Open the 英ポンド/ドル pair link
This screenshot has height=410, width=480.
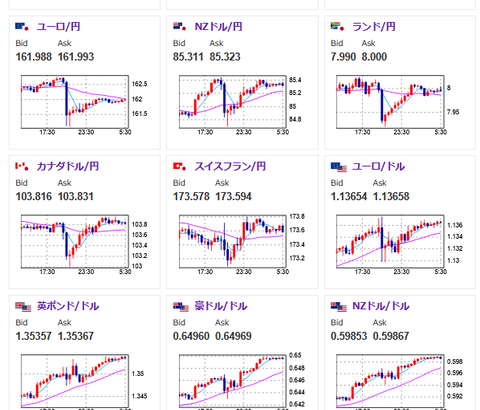(x=68, y=306)
